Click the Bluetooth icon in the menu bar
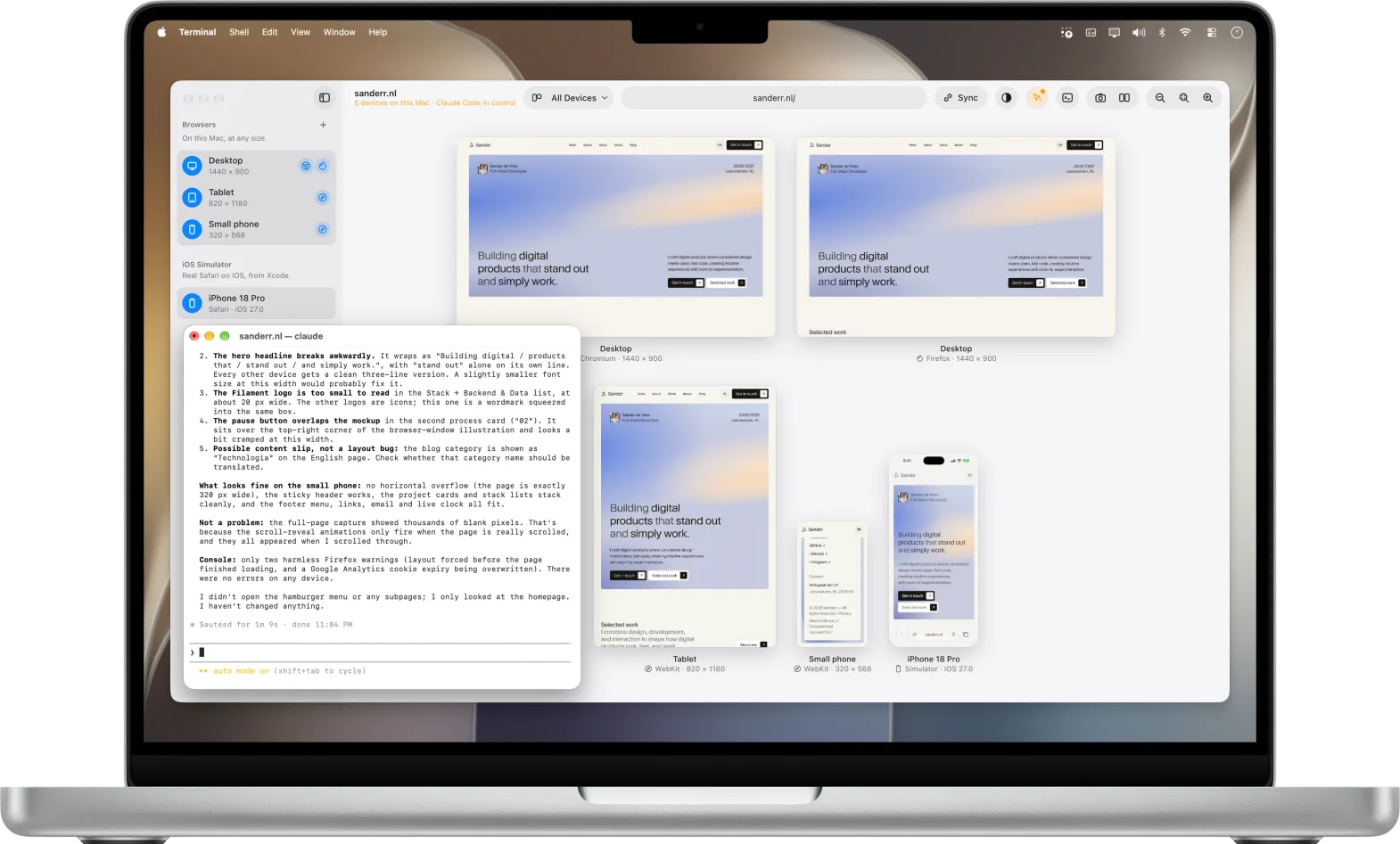The height and width of the screenshot is (844, 1400). pyautogui.click(x=1162, y=32)
